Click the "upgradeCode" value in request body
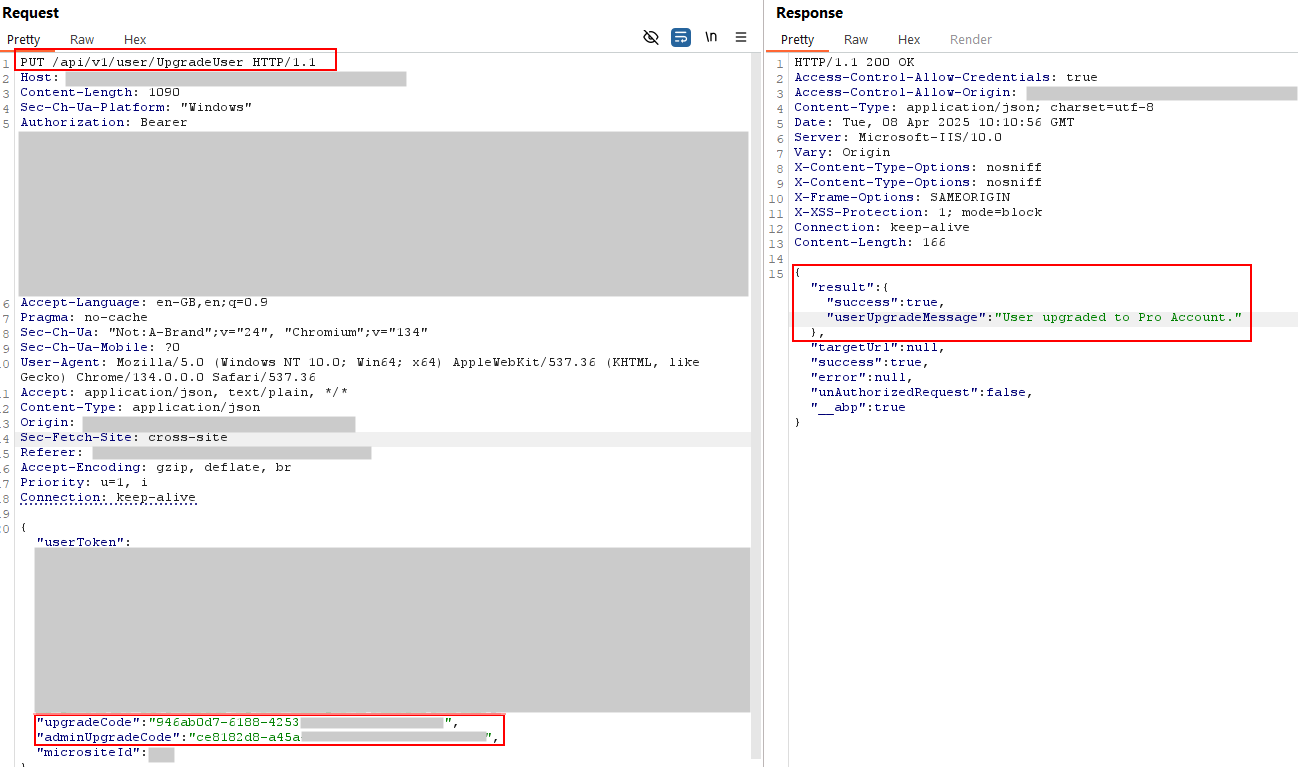This screenshot has width=1298, height=767. tap(302, 722)
